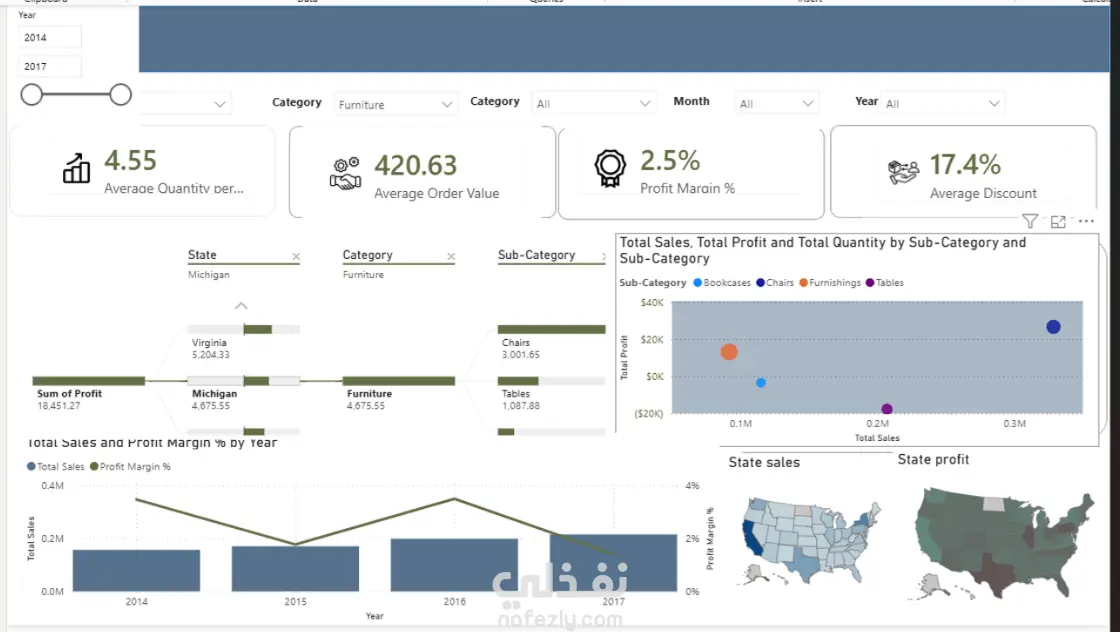The image size is (1120, 632).
Task: Click the left handle of Year slider
Action: [31, 94]
